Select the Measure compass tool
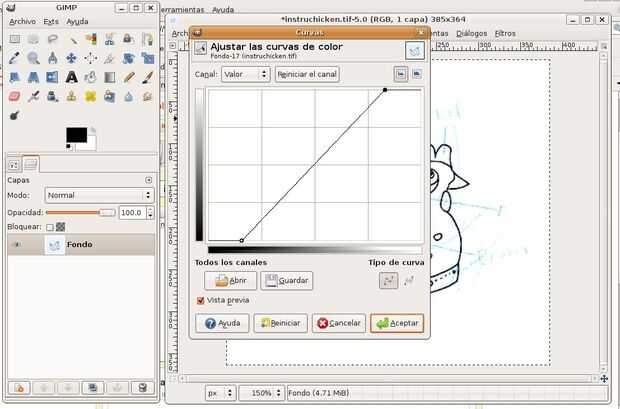The width and height of the screenshot is (620, 409). point(52,58)
